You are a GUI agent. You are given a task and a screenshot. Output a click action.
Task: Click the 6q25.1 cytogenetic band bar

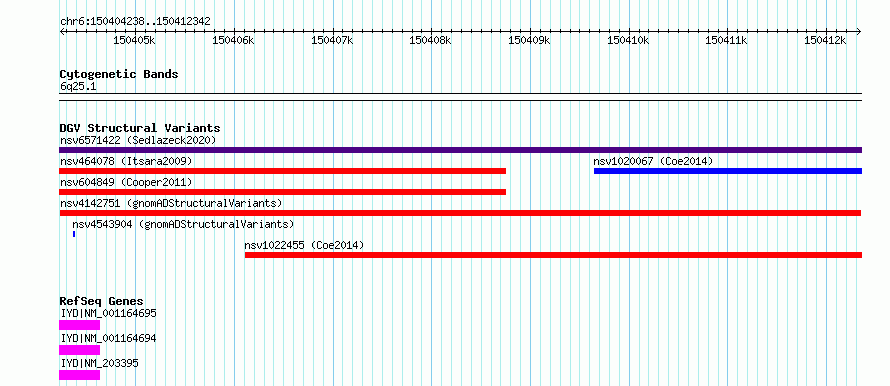tap(460, 97)
